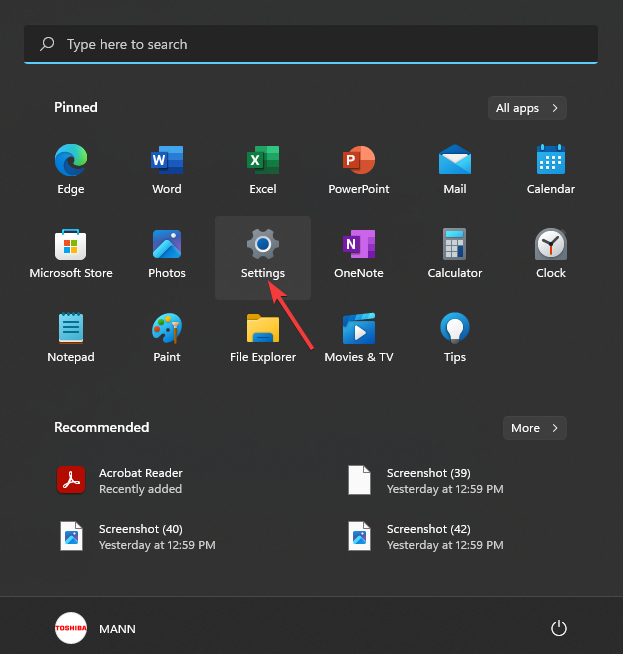Open Microsoft Store
This screenshot has width=623, height=654.
pos(71,254)
